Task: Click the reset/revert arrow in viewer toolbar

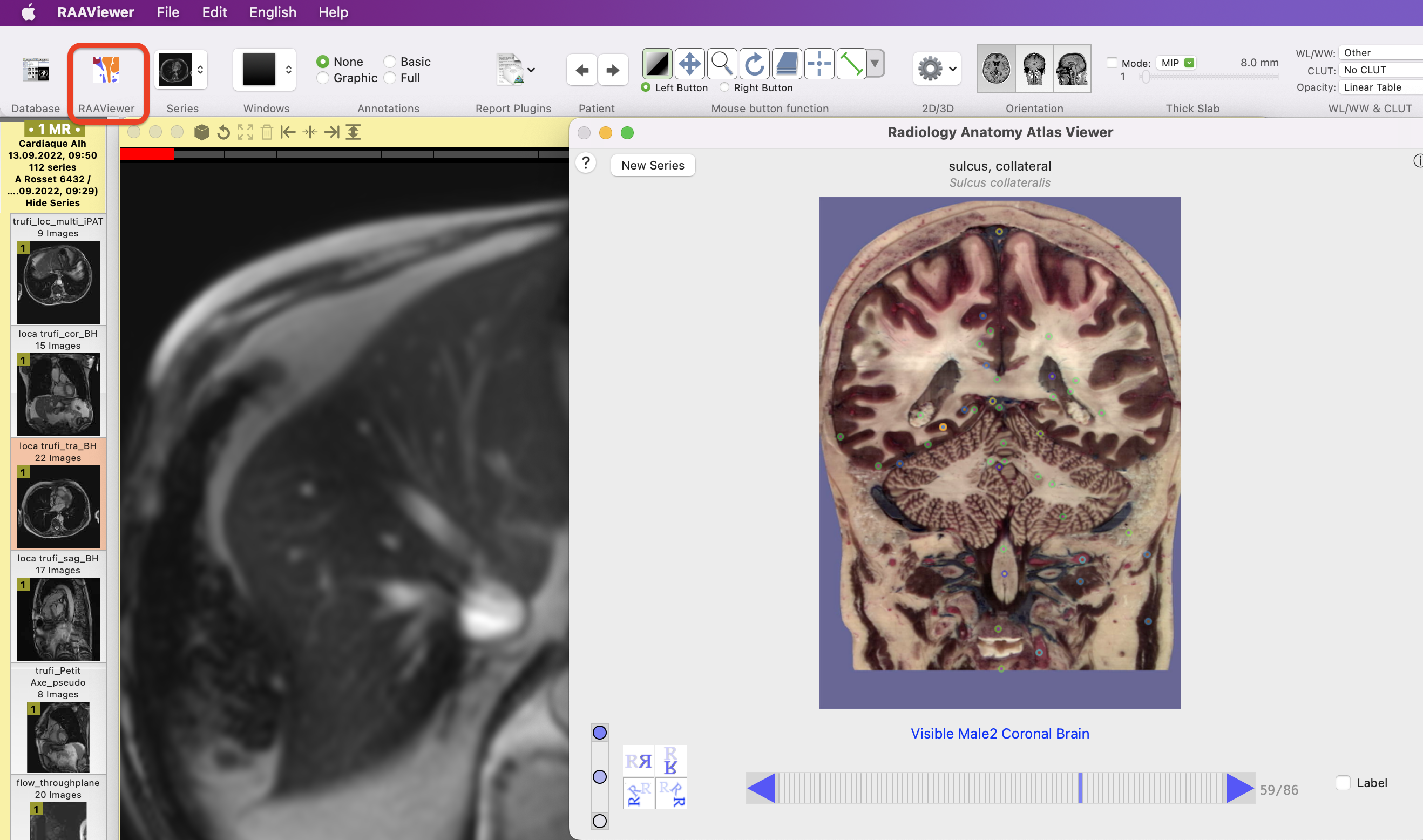Action: [x=223, y=132]
